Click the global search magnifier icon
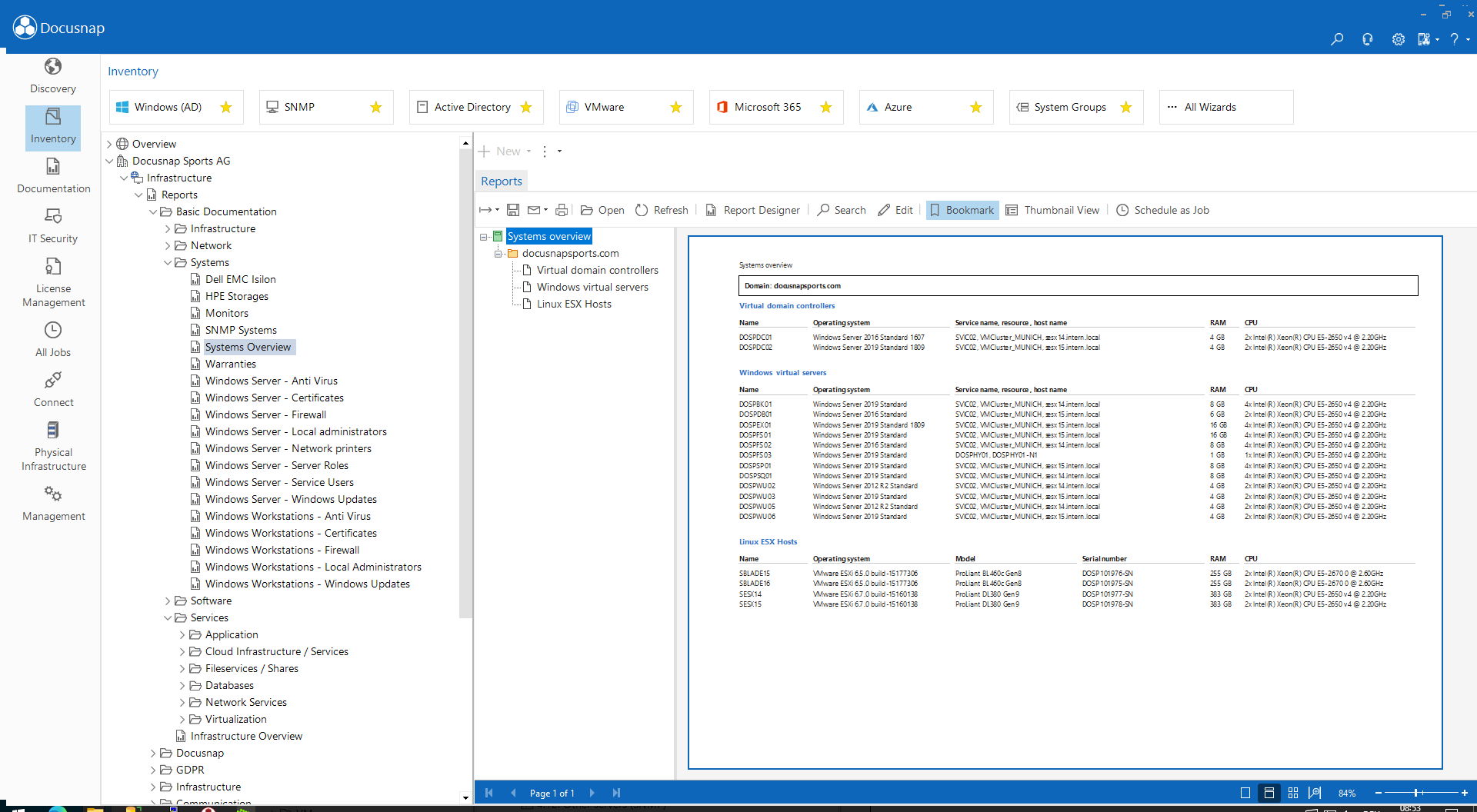The height and width of the screenshot is (812, 1477). [x=1337, y=39]
